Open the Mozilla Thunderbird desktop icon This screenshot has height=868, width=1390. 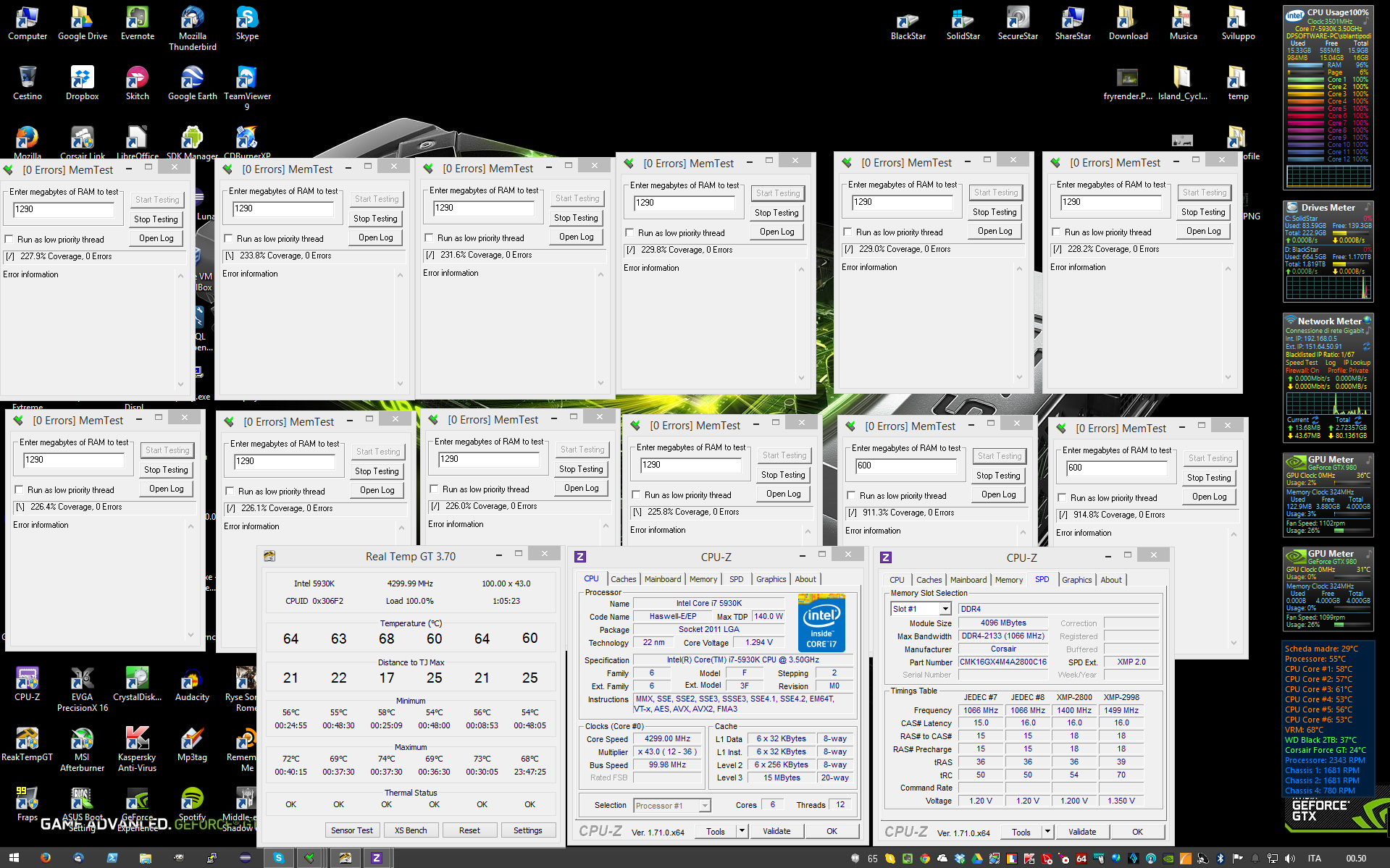192,28
